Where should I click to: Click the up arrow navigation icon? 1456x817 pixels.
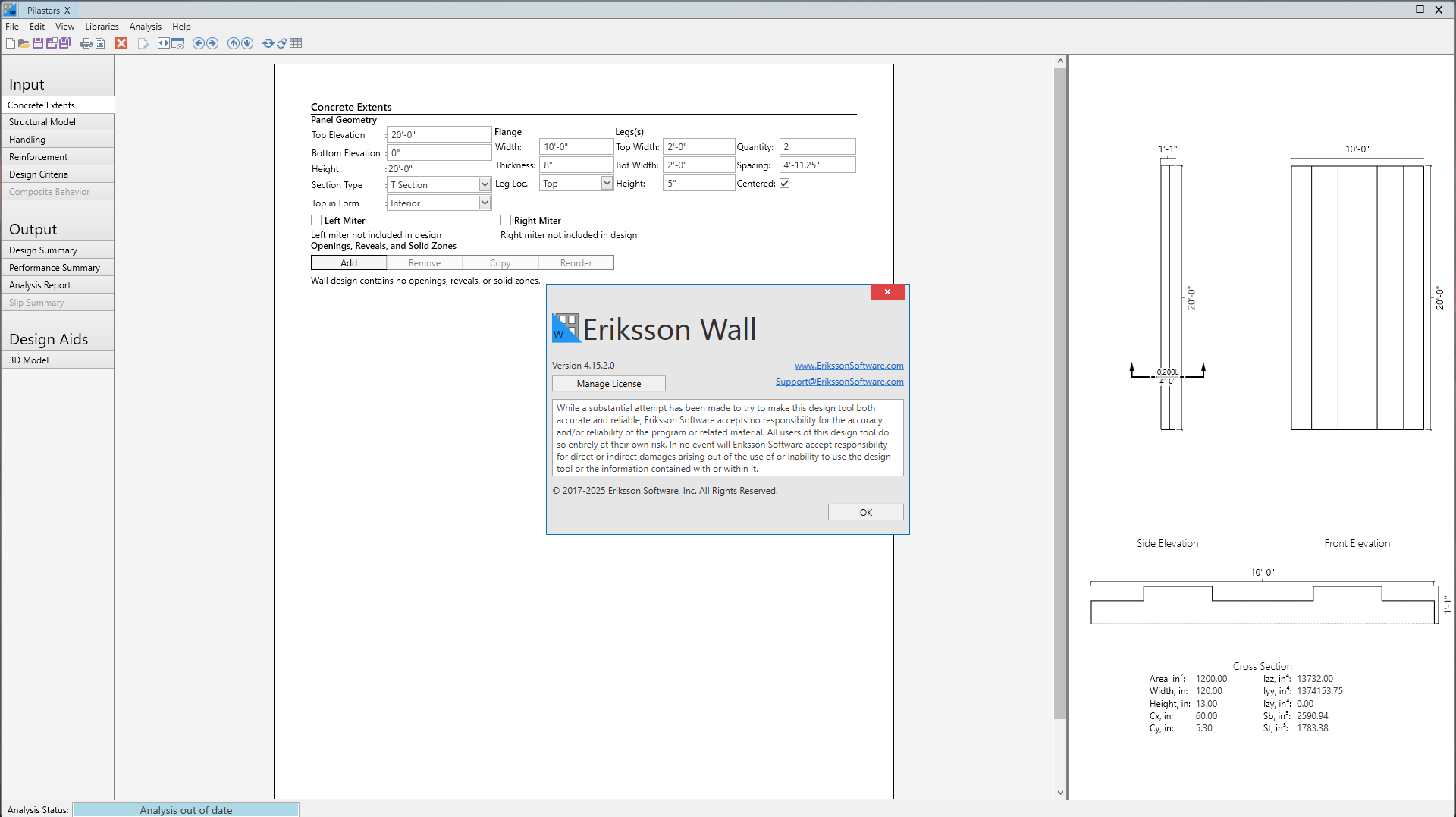point(234,43)
